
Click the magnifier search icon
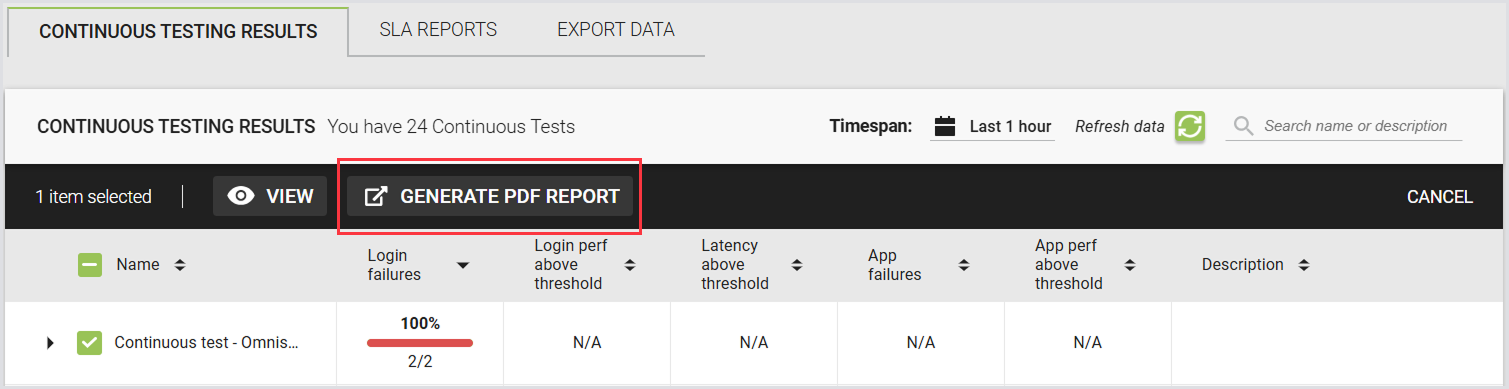click(1243, 126)
